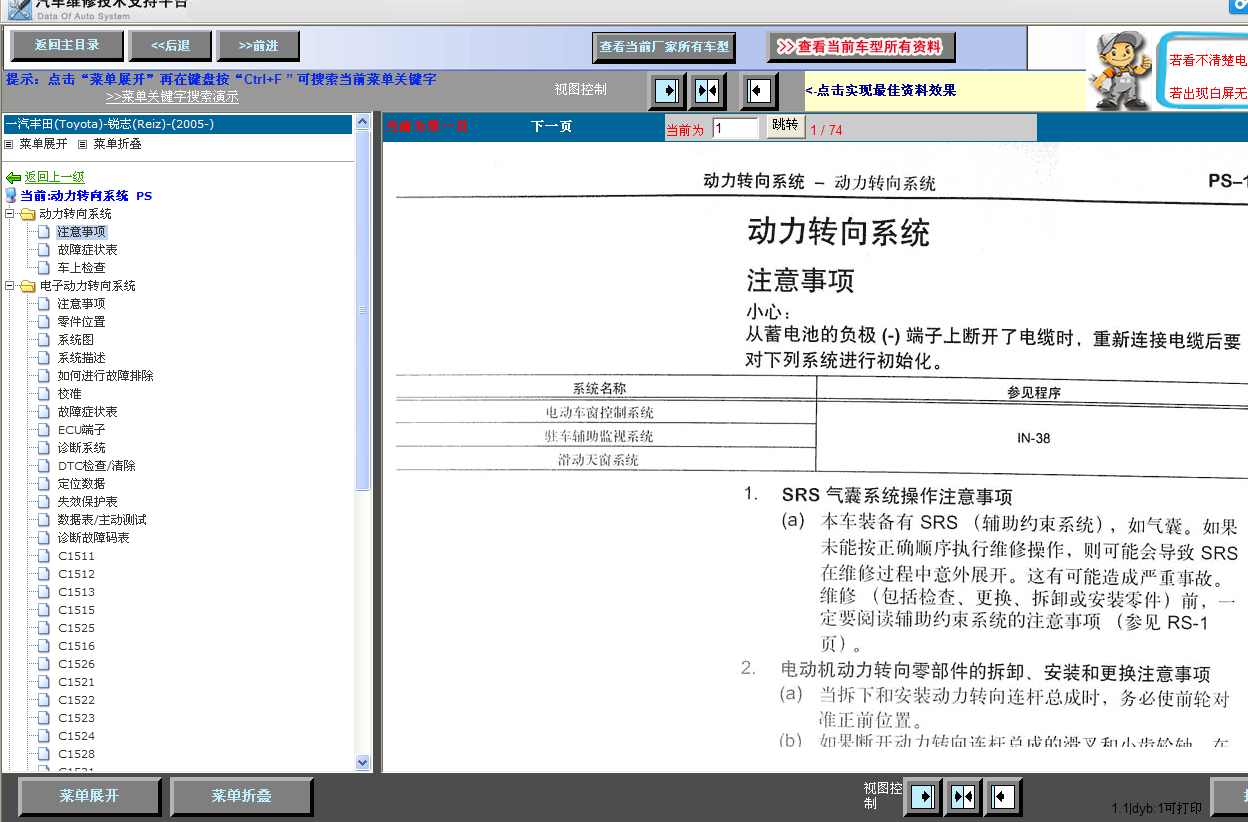Open C1513 fault code item
The width and height of the screenshot is (1248, 822).
coord(76,592)
